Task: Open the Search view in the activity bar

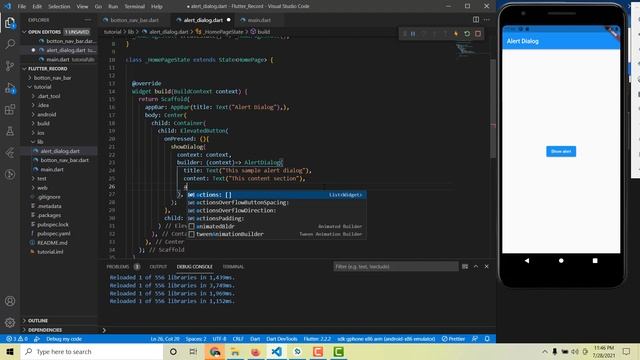Action: 10,44
